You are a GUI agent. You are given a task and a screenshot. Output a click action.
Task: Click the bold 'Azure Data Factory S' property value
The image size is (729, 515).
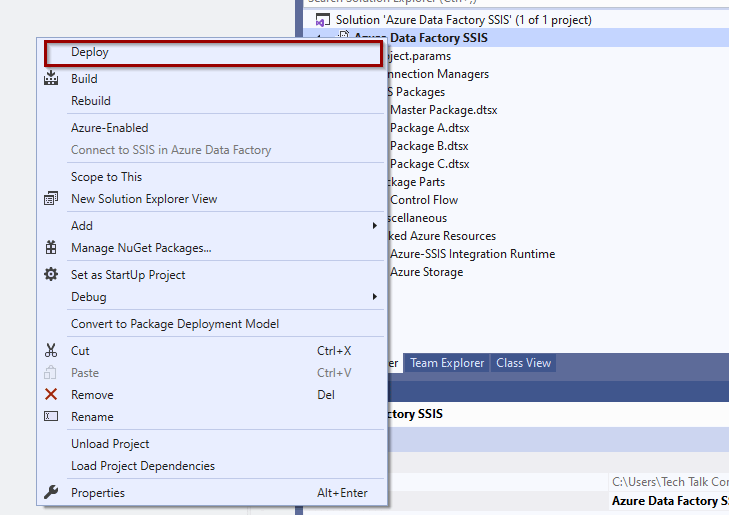click(x=670, y=501)
